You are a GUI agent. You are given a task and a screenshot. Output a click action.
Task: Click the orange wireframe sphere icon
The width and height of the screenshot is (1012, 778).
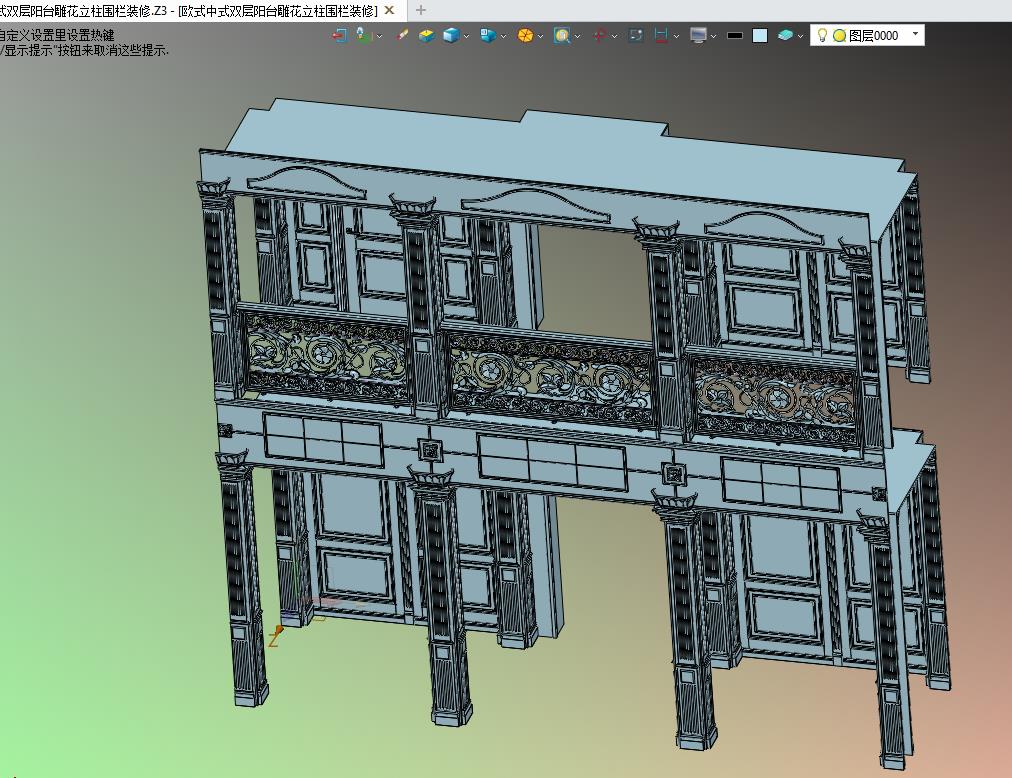pos(525,36)
